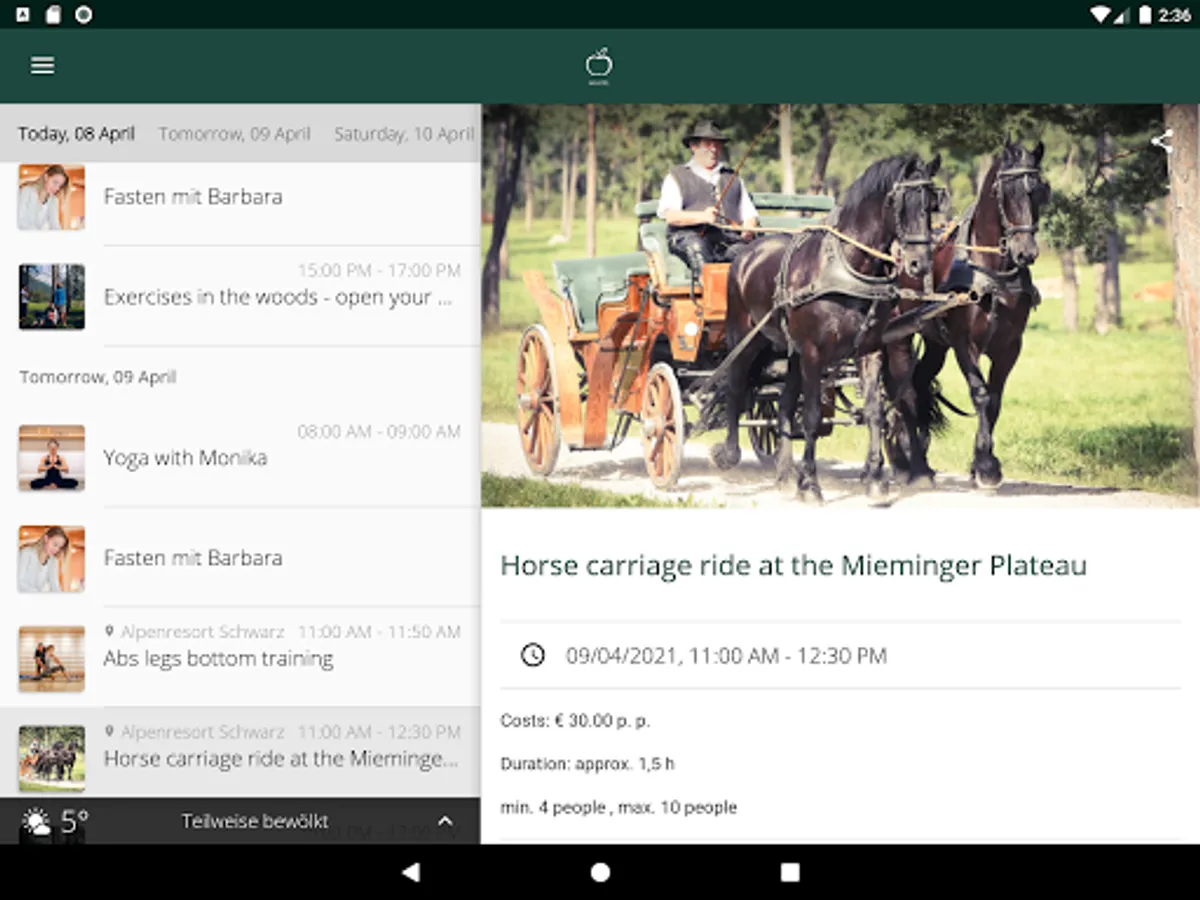Switch to Saturday, 10 April tab
Viewport: 1200px width, 900px height.
(404, 134)
